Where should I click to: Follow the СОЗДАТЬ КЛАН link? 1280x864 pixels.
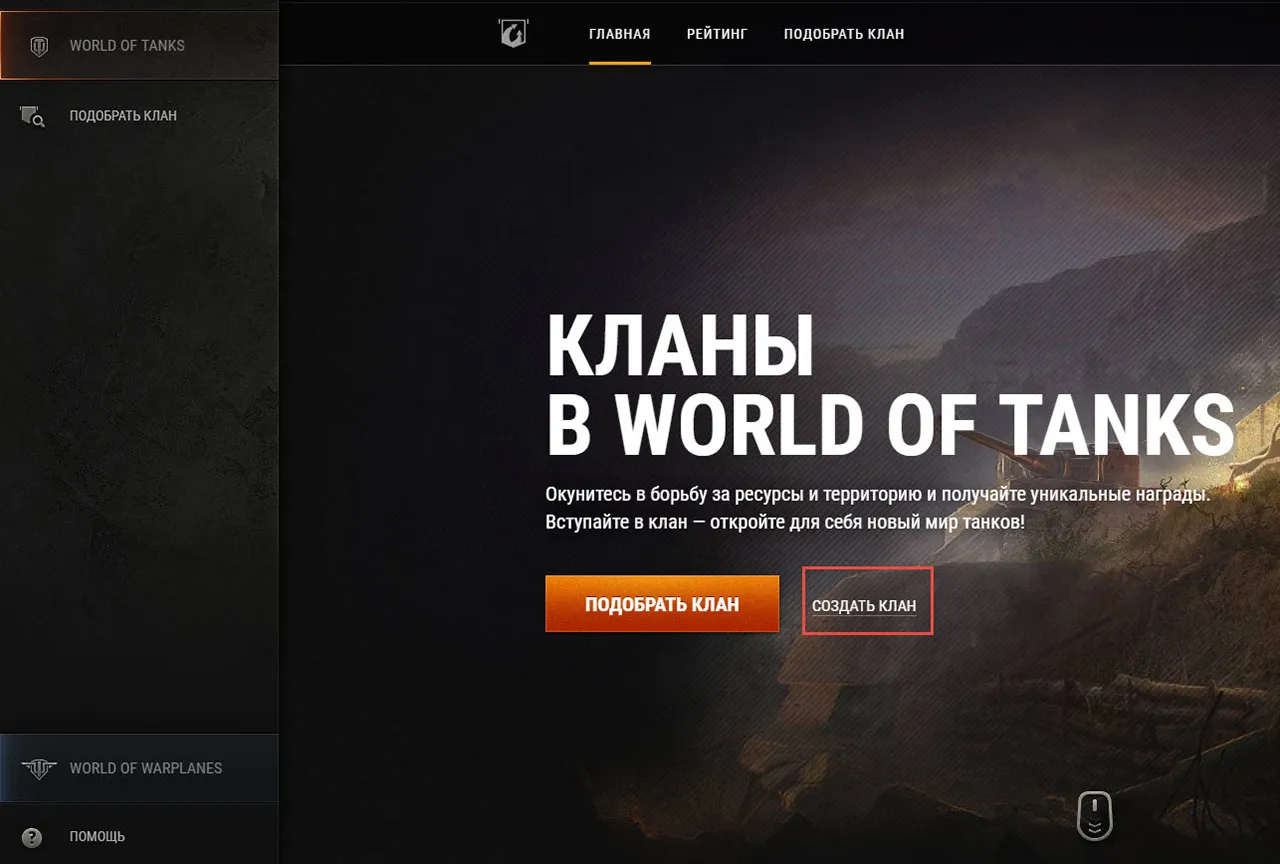click(x=864, y=606)
